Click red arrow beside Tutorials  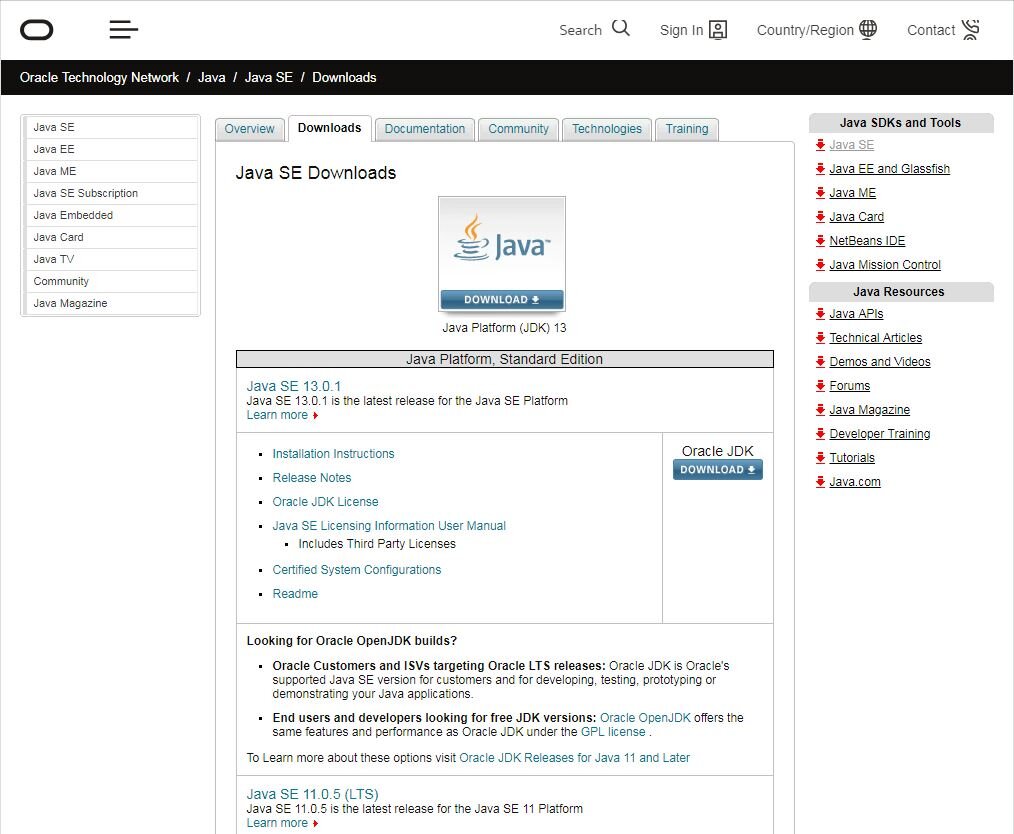pos(820,457)
